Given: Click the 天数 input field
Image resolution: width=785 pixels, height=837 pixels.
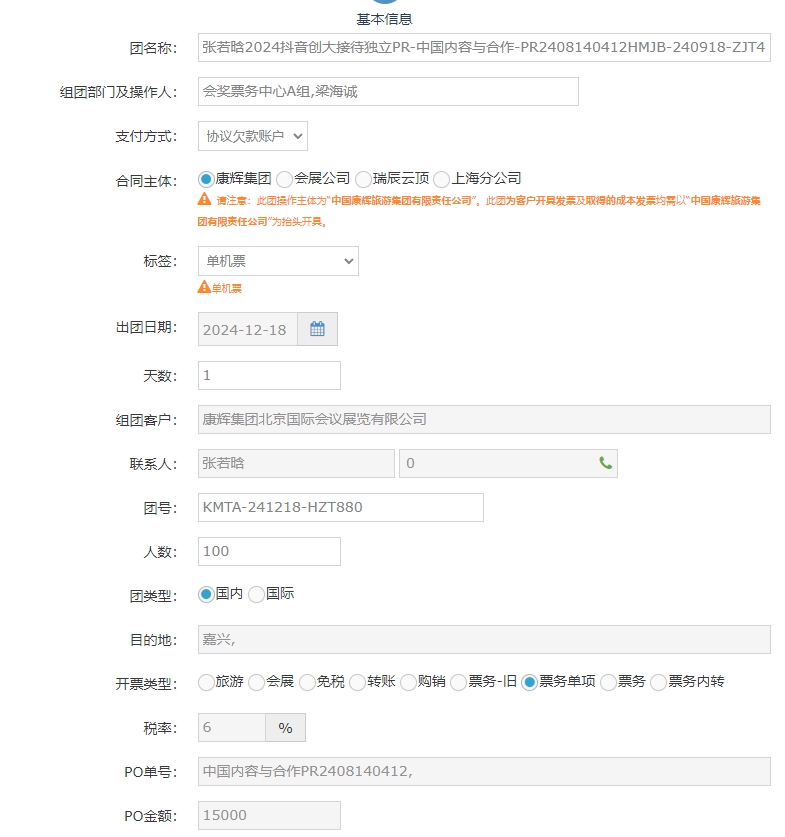Looking at the screenshot, I should 269,376.
